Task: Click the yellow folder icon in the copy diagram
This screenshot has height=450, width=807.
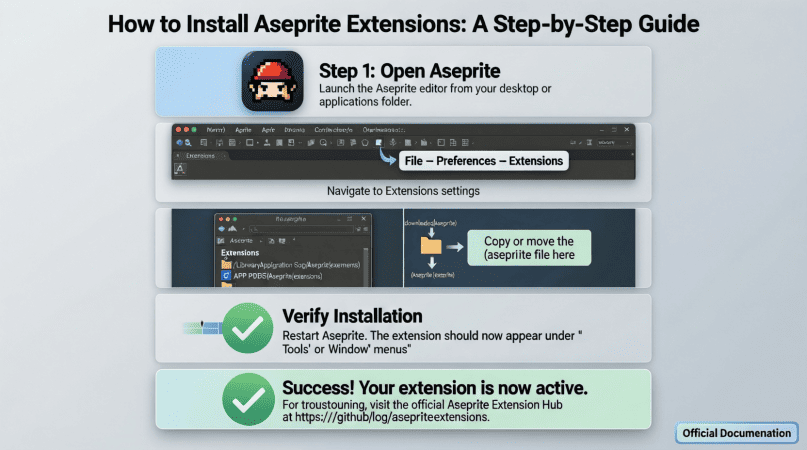Action: pyautogui.click(x=431, y=245)
